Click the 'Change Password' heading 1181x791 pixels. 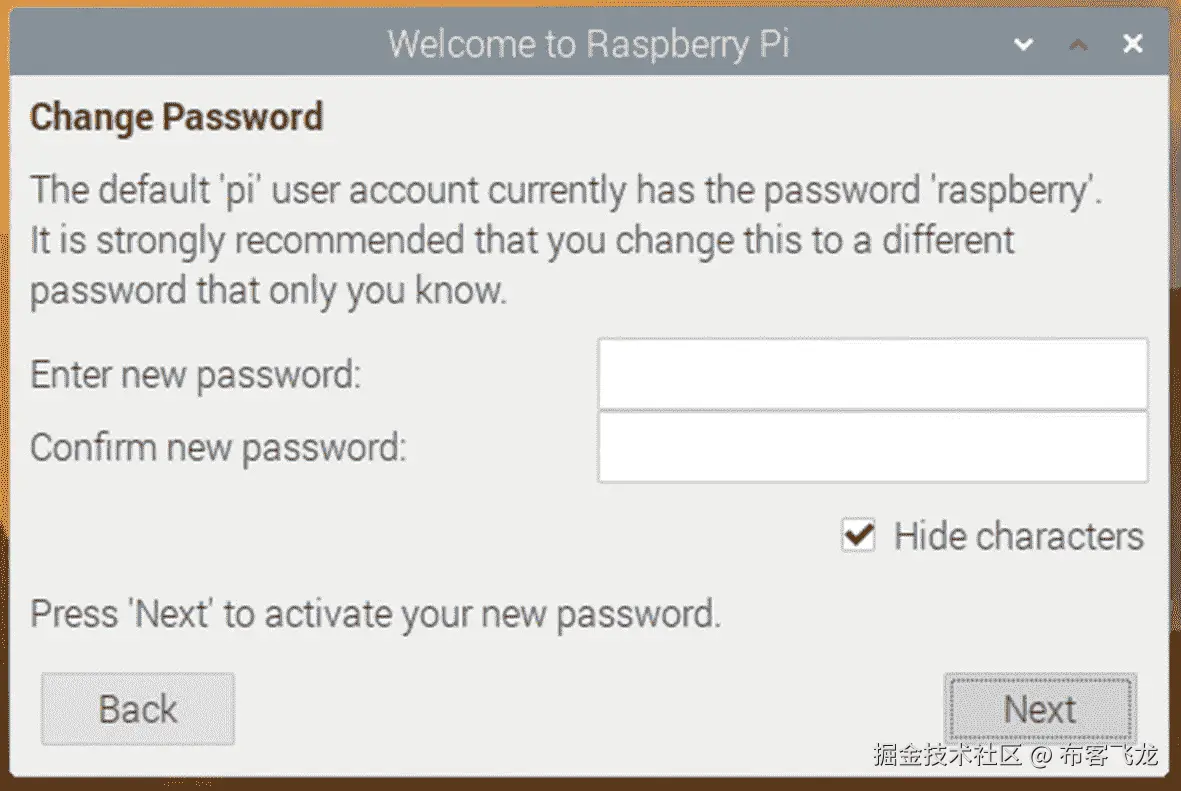coord(176,117)
